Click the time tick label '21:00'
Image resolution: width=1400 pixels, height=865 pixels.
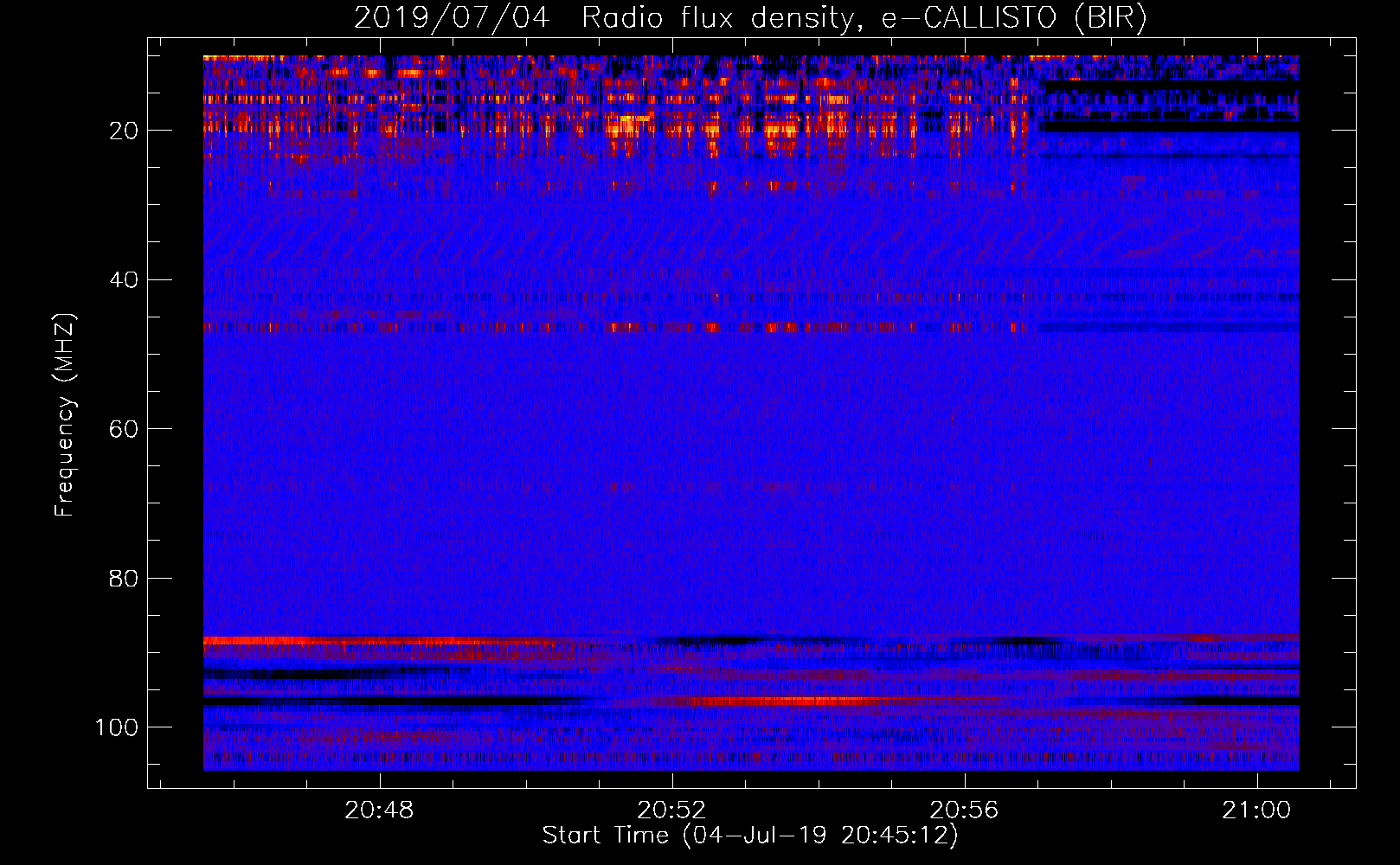pyautogui.click(x=1256, y=811)
